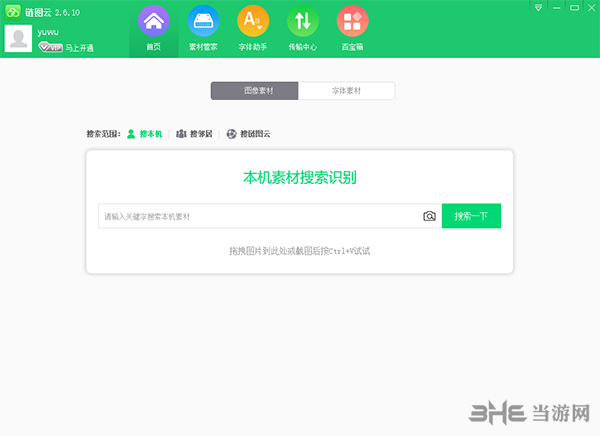Image resolution: width=600 pixels, height=436 pixels.
Task: Click the app logo in title bar
Action: tap(13, 12)
